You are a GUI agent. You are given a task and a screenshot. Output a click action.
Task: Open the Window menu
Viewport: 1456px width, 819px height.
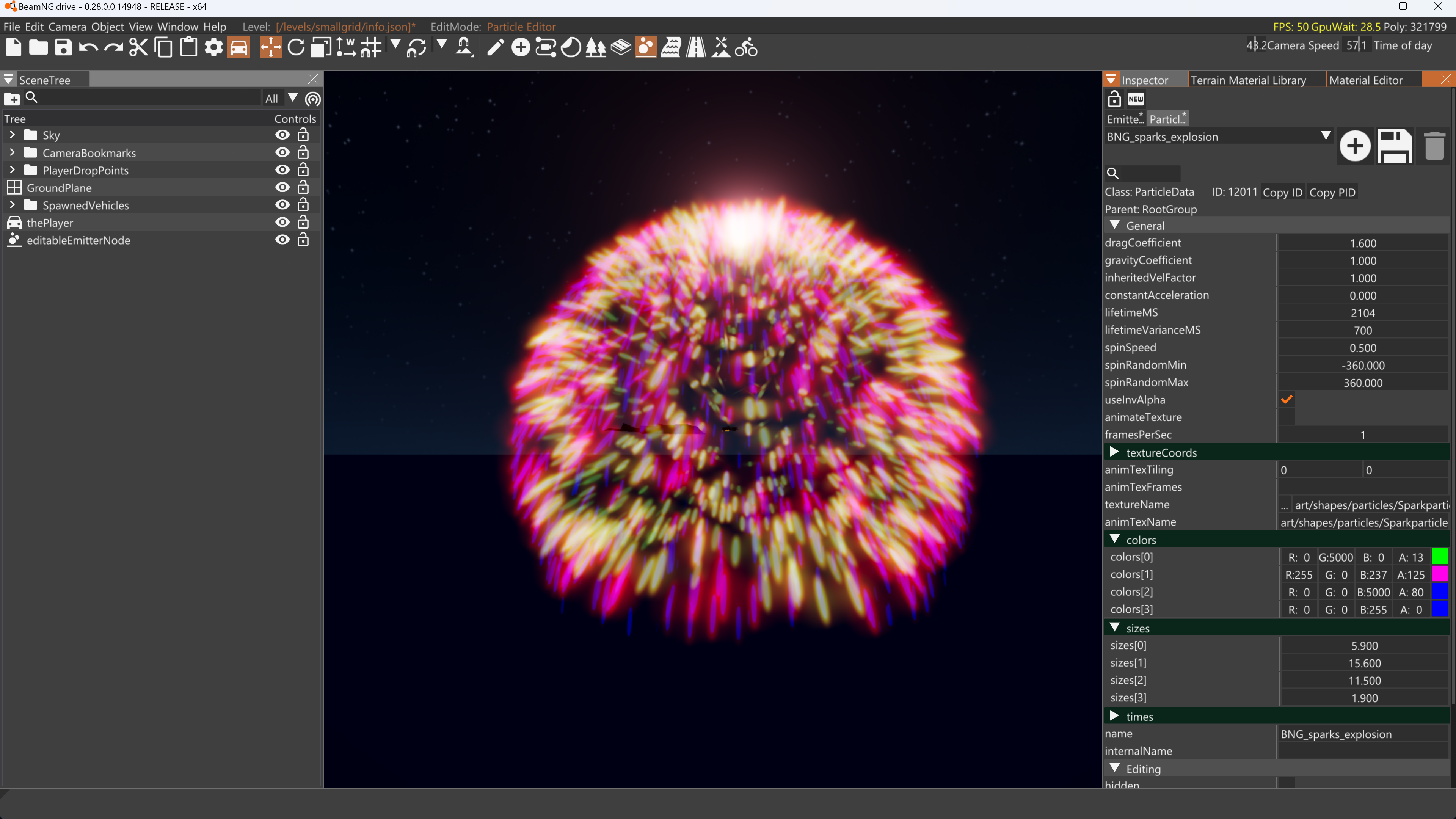(x=177, y=27)
